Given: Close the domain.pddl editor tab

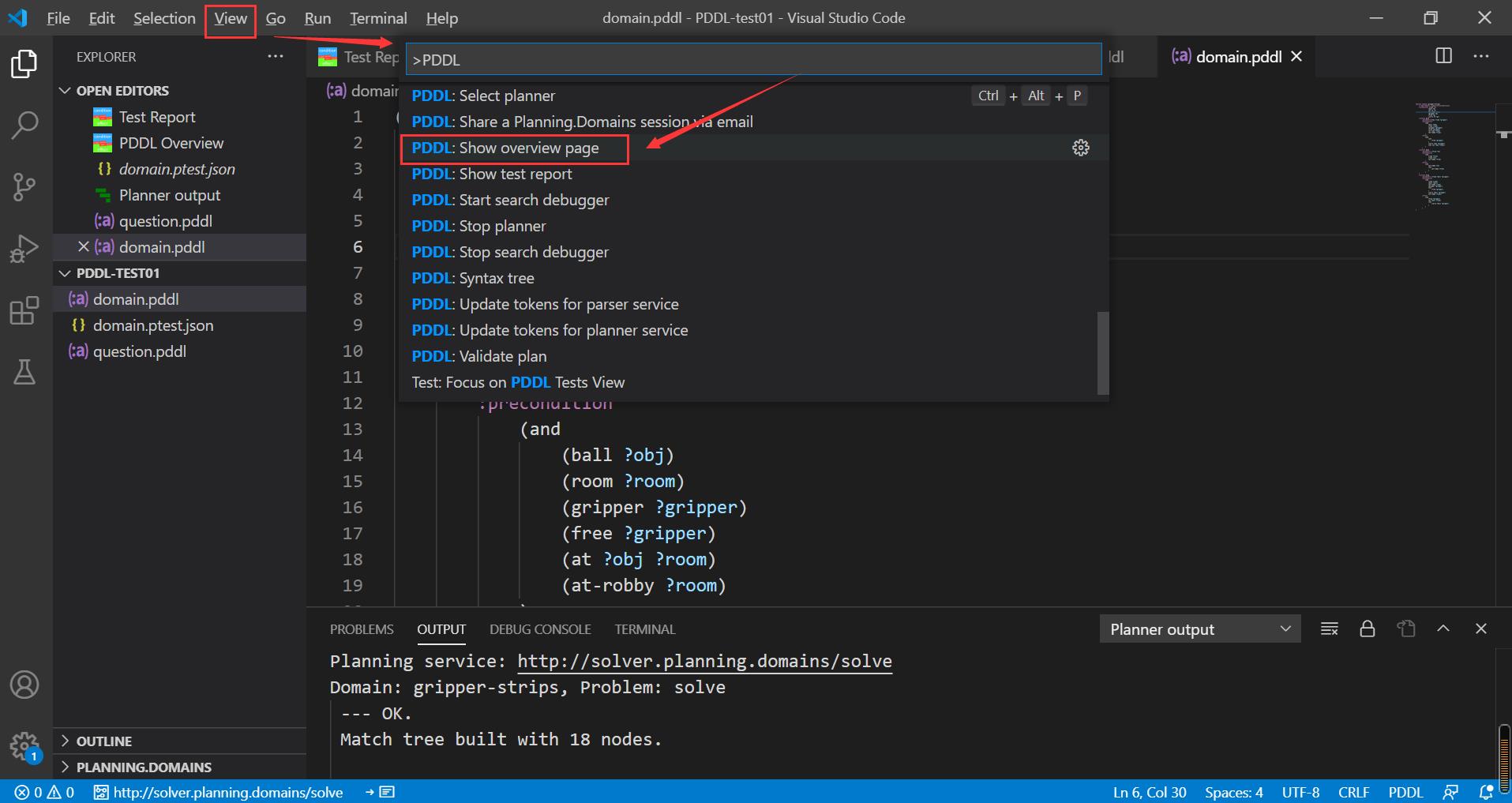Looking at the screenshot, I should (1296, 56).
